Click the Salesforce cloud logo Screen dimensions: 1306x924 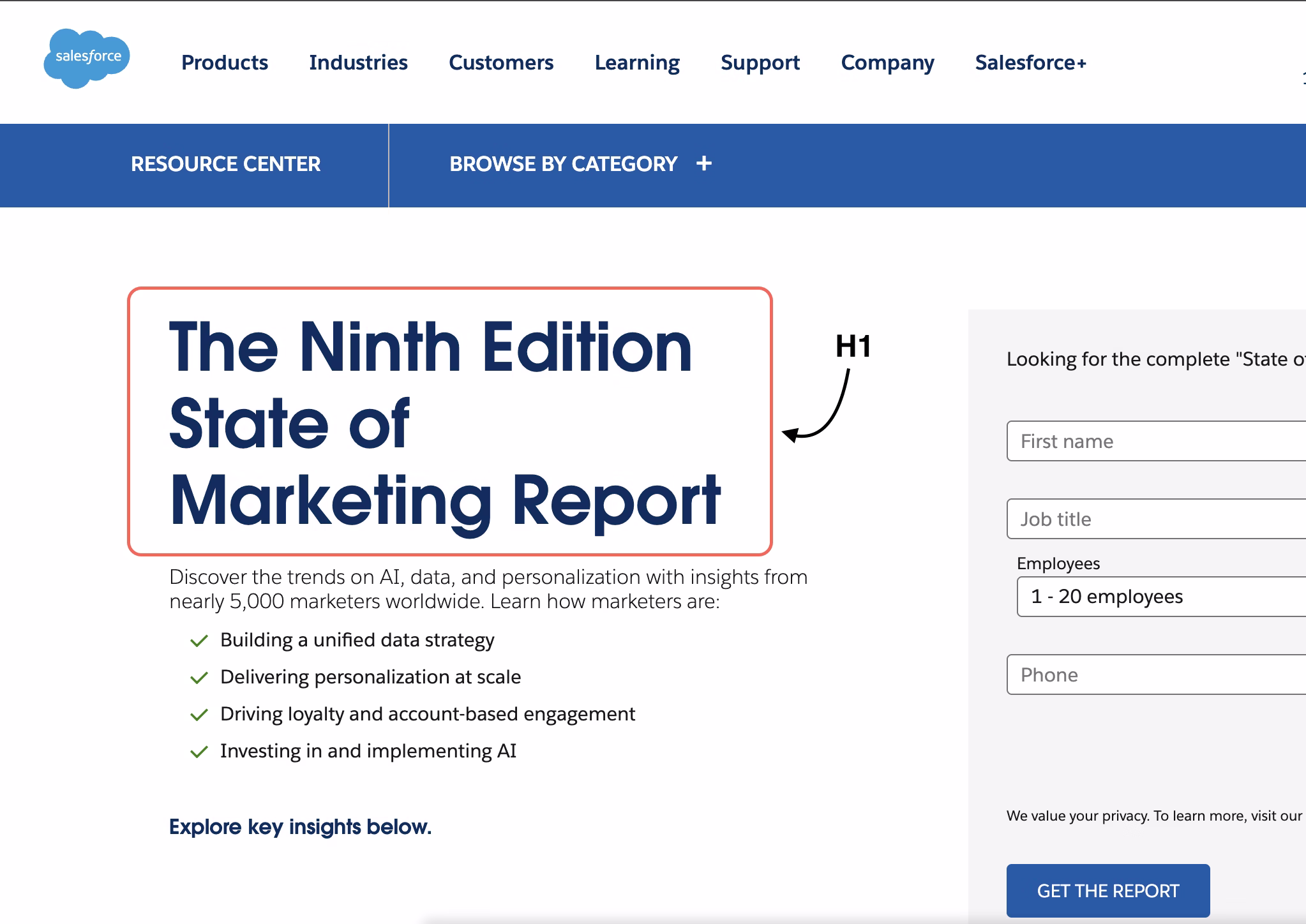pyautogui.click(x=87, y=58)
